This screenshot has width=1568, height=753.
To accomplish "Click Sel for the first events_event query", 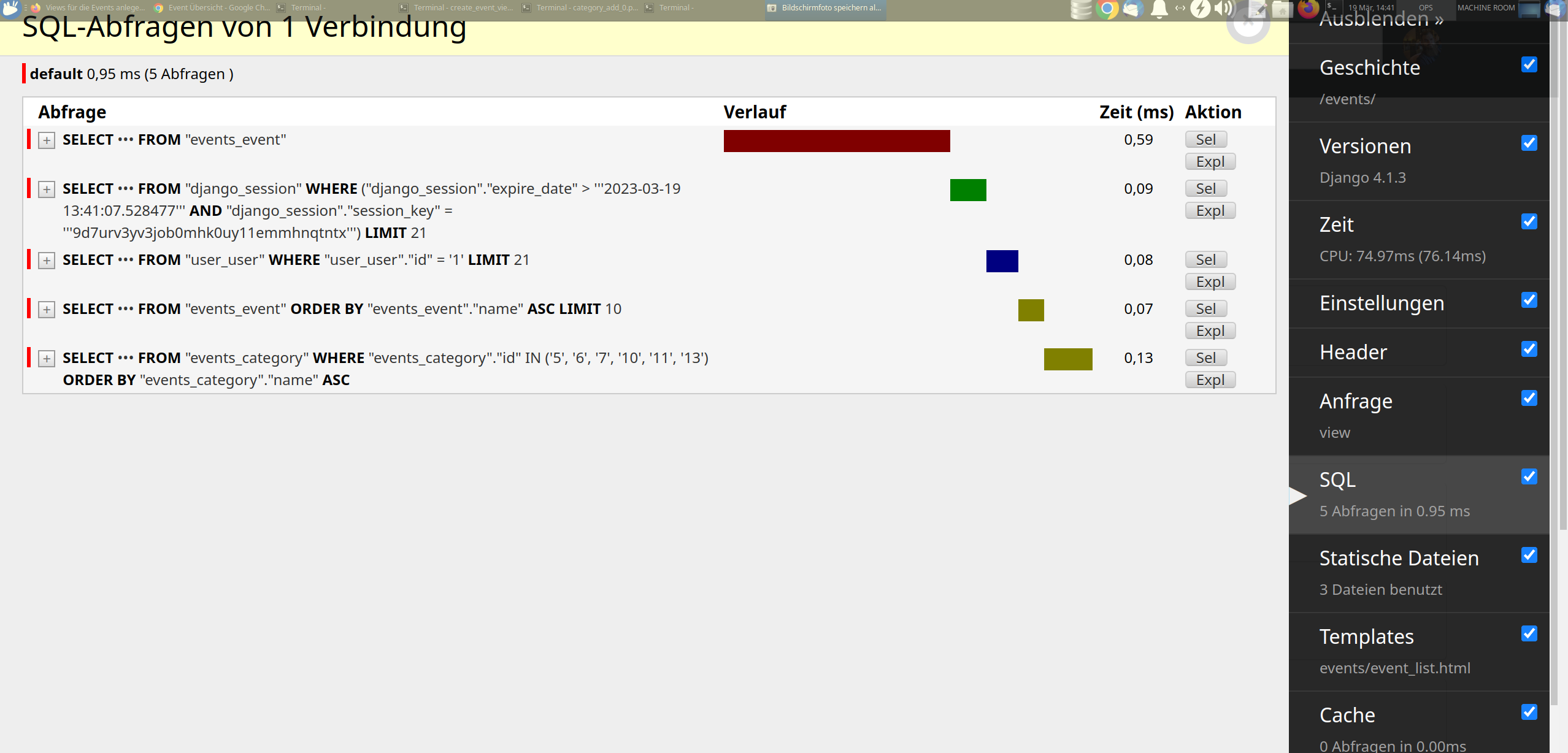I will (1205, 139).
